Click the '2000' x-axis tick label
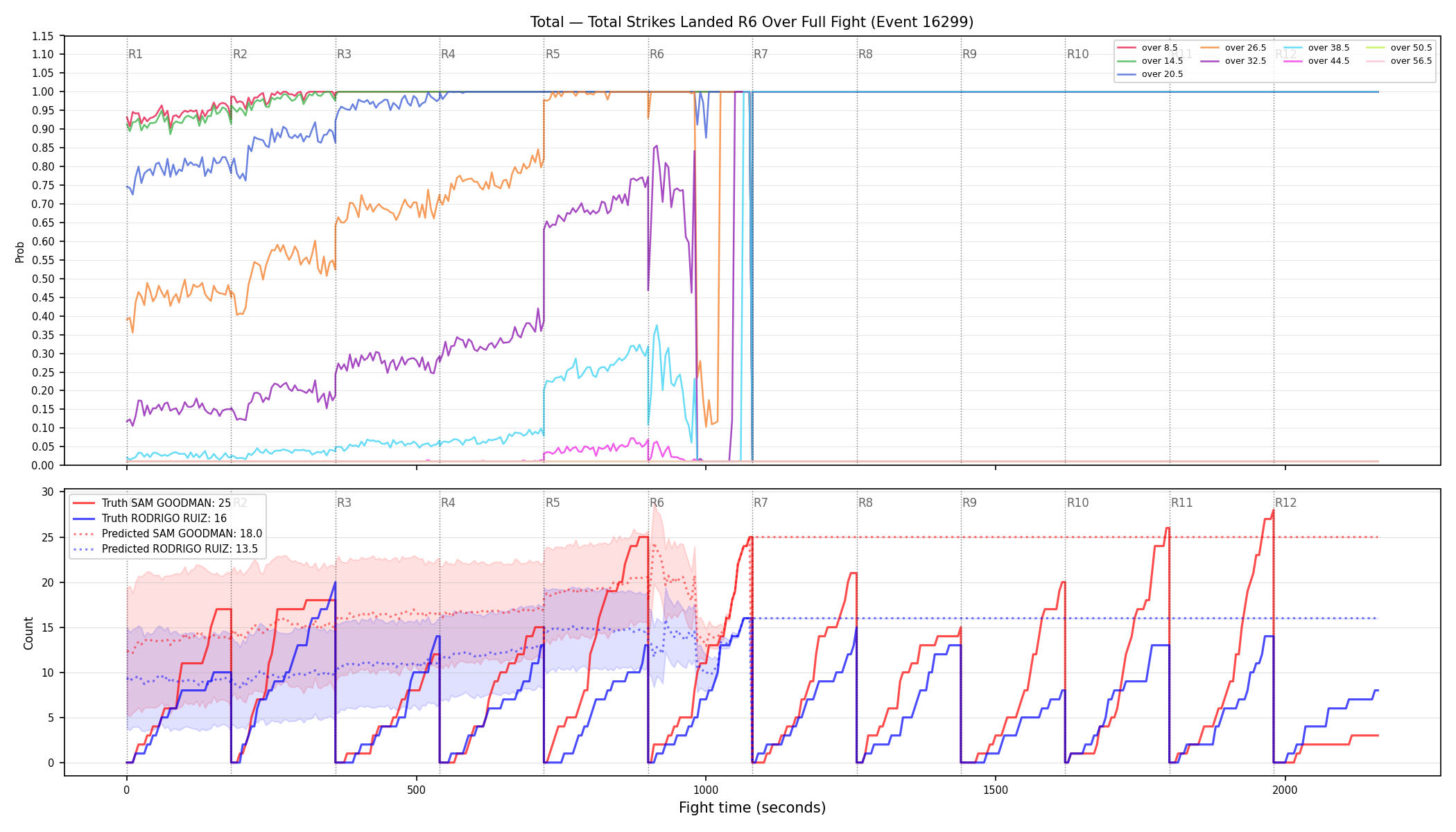This screenshot has width=1456, height=832. 1285,790
